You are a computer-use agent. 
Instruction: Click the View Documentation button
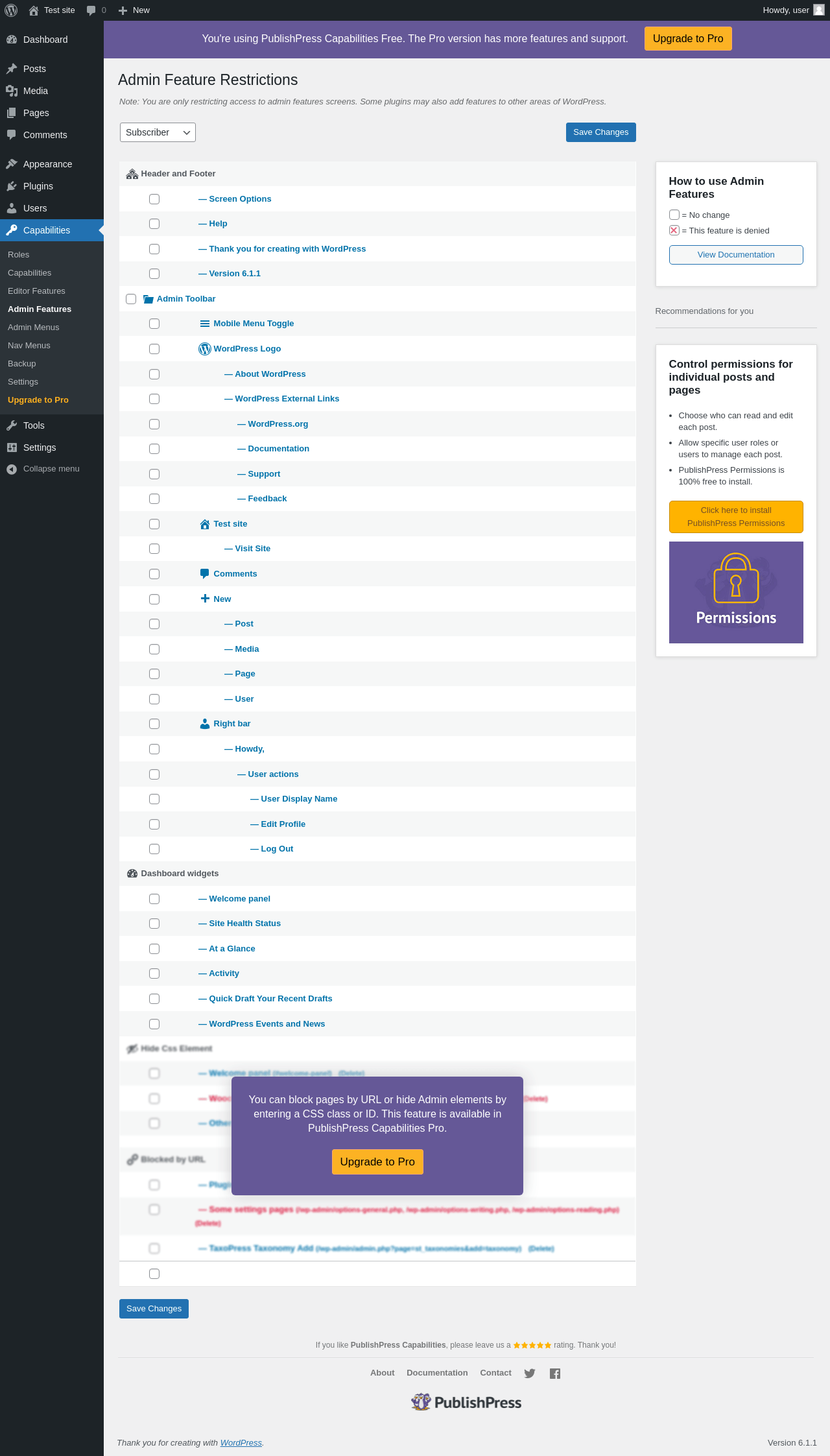coord(736,255)
